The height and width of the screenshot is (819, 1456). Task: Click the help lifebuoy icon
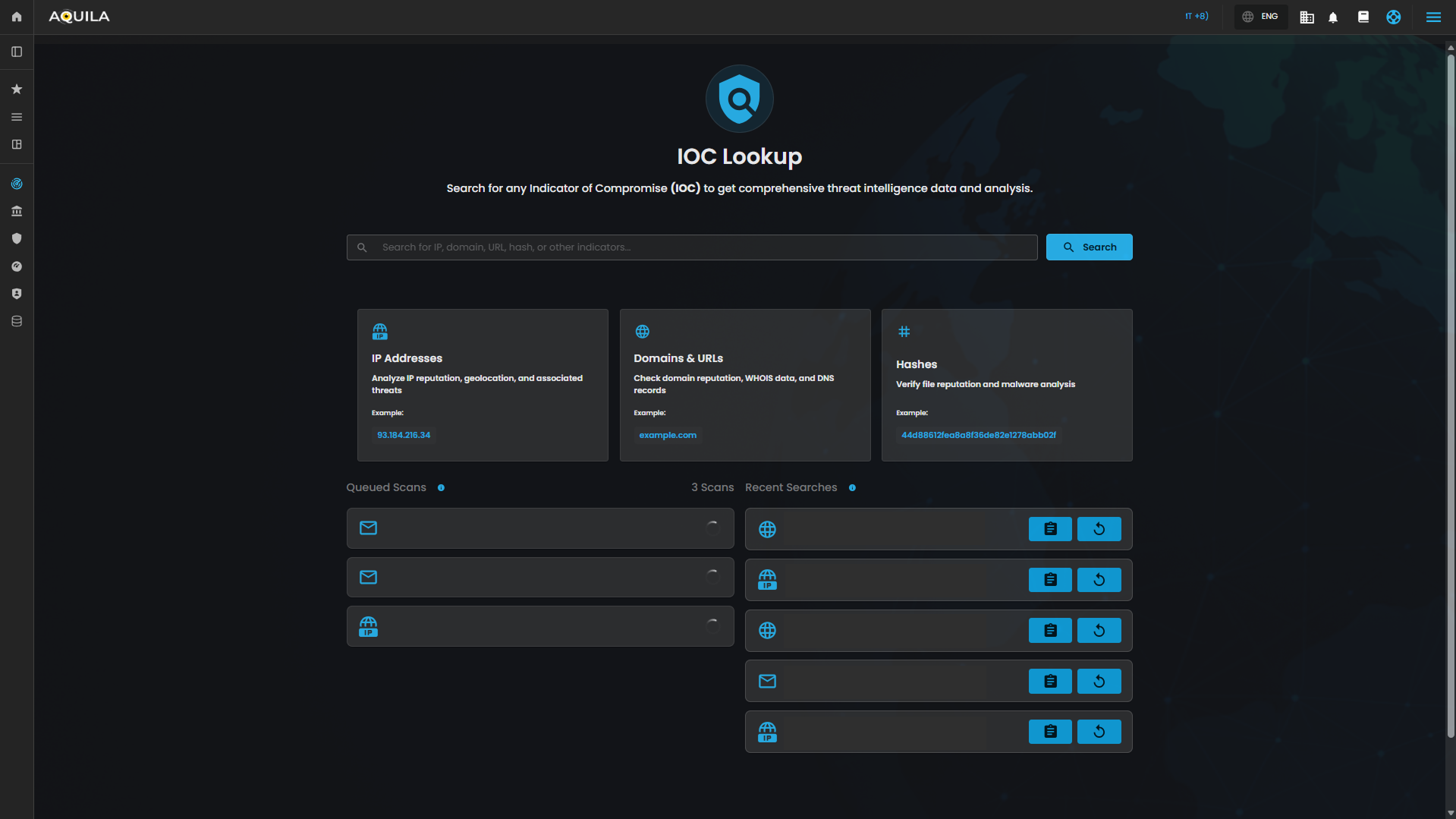tap(1393, 17)
